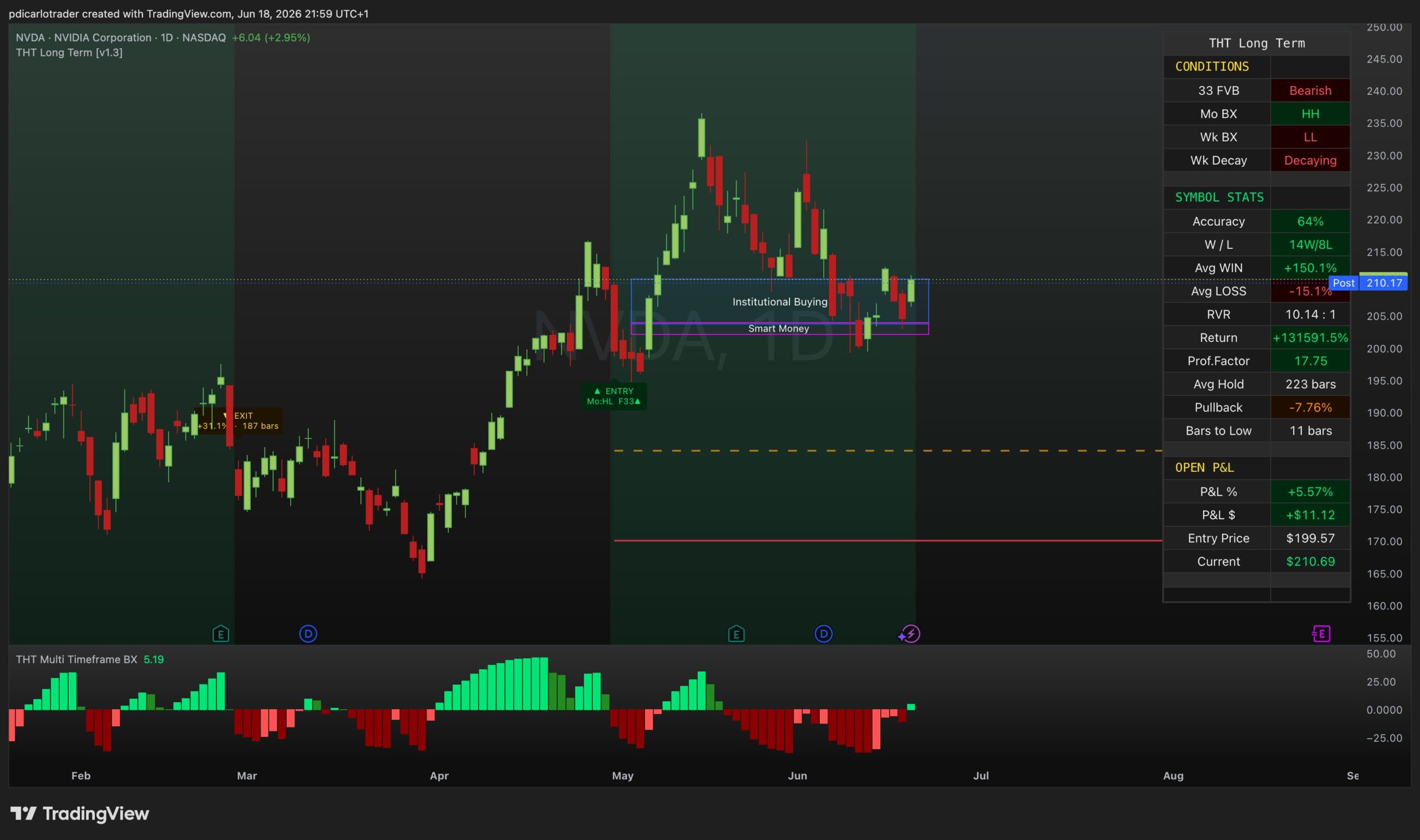This screenshot has height=840, width=1420.
Task: Click the orange dashed horizontal level line
Action: click(x=888, y=451)
